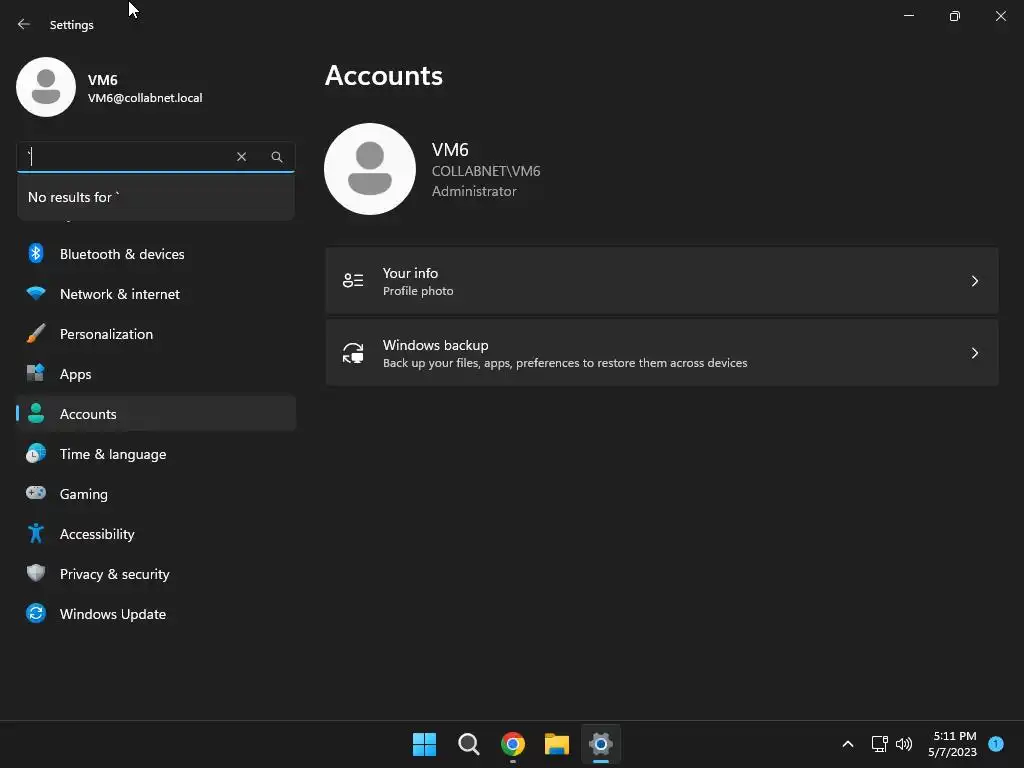Click the Accounts person icon in sidebar

pyautogui.click(x=36, y=413)
